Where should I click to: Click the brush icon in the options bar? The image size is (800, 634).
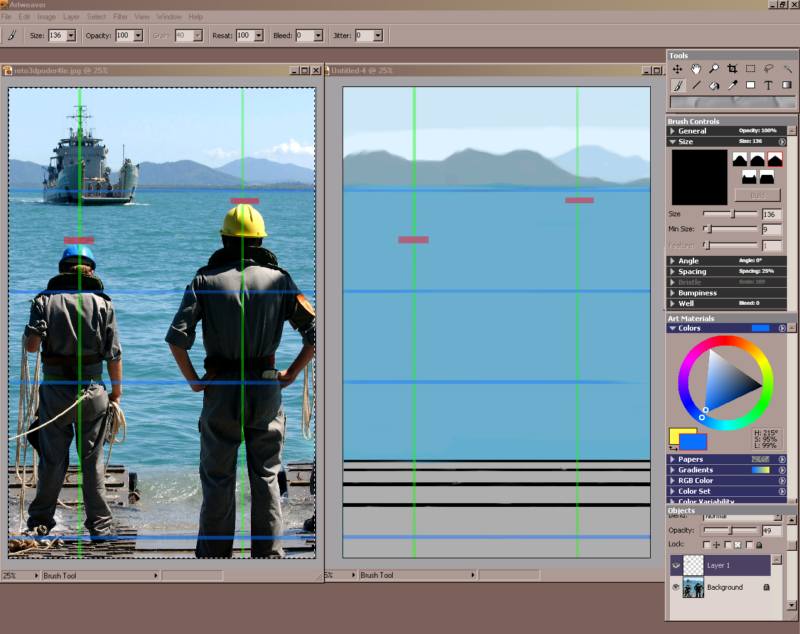(x=12, y=35)
